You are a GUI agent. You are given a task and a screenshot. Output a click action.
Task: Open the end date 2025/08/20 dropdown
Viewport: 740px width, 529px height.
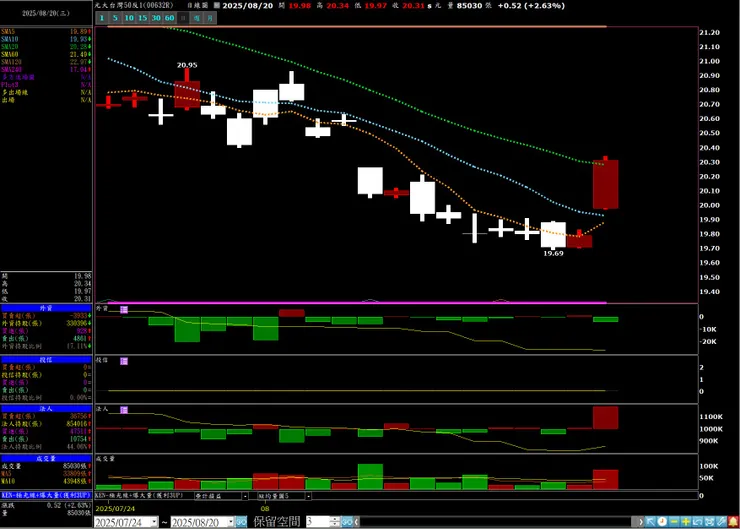coord(230,522)
